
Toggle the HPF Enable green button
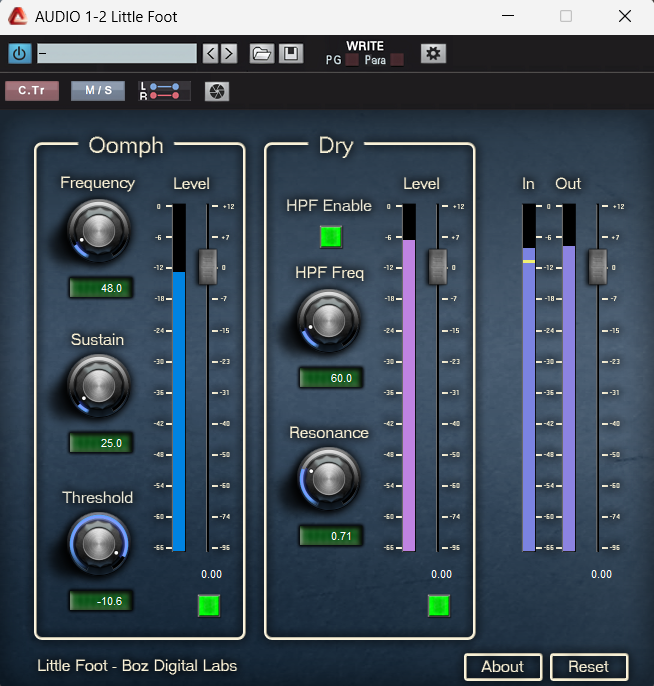click(330, 237)
